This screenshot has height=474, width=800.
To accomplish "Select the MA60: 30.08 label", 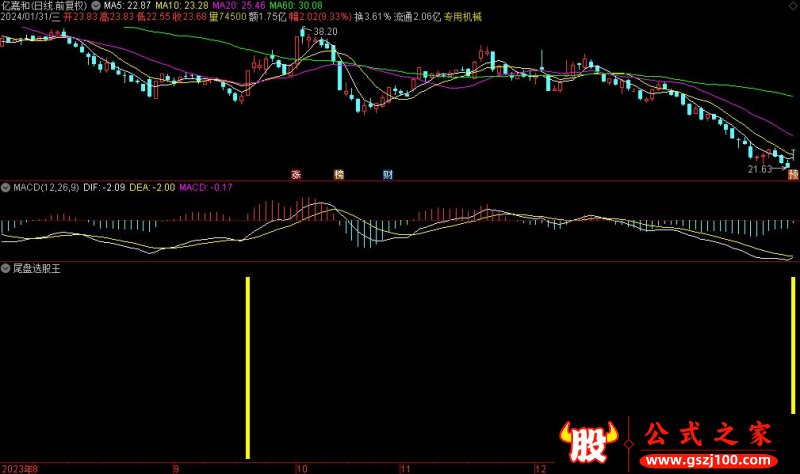I will pos(296,6).
